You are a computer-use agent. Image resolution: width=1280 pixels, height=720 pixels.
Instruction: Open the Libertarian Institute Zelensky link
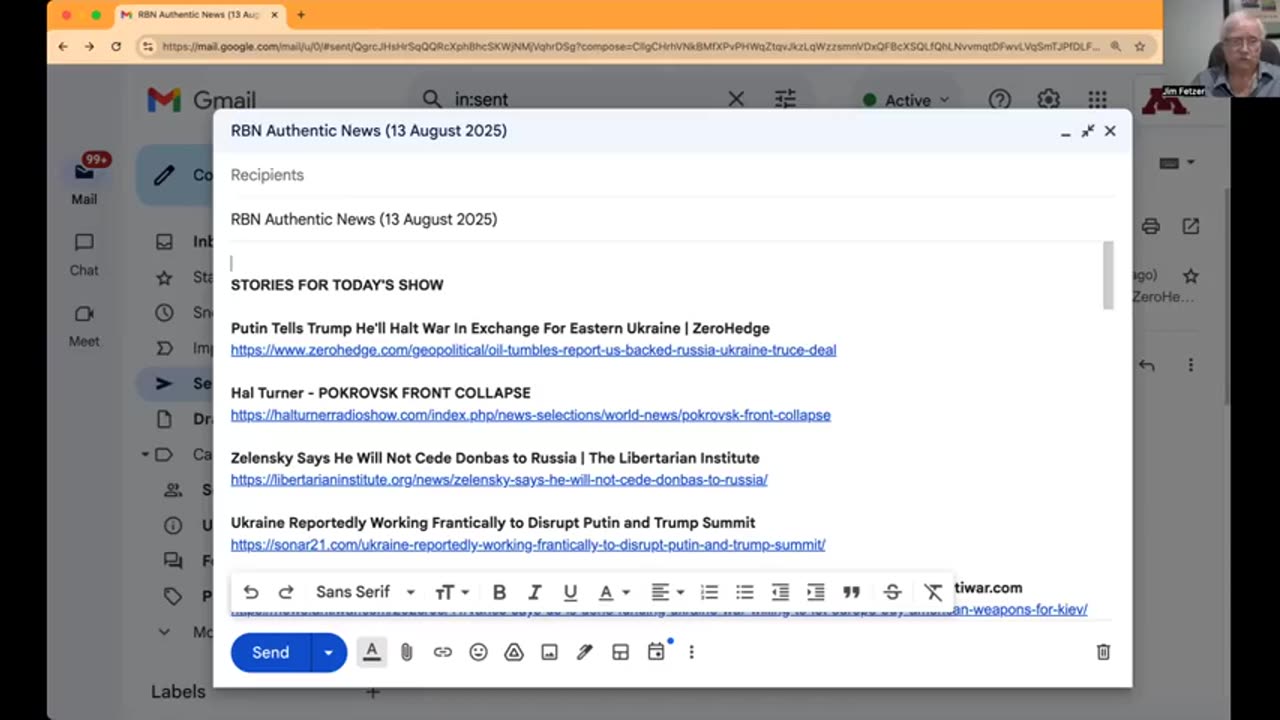[x=499, y=480]
